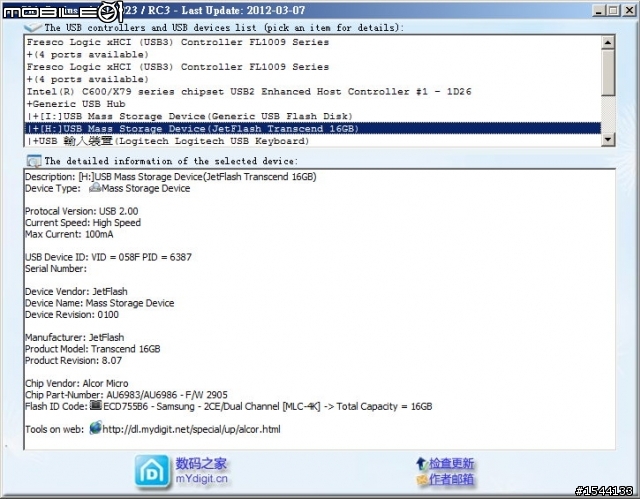
Task: Minimize the window
Action: coord(598,11)
